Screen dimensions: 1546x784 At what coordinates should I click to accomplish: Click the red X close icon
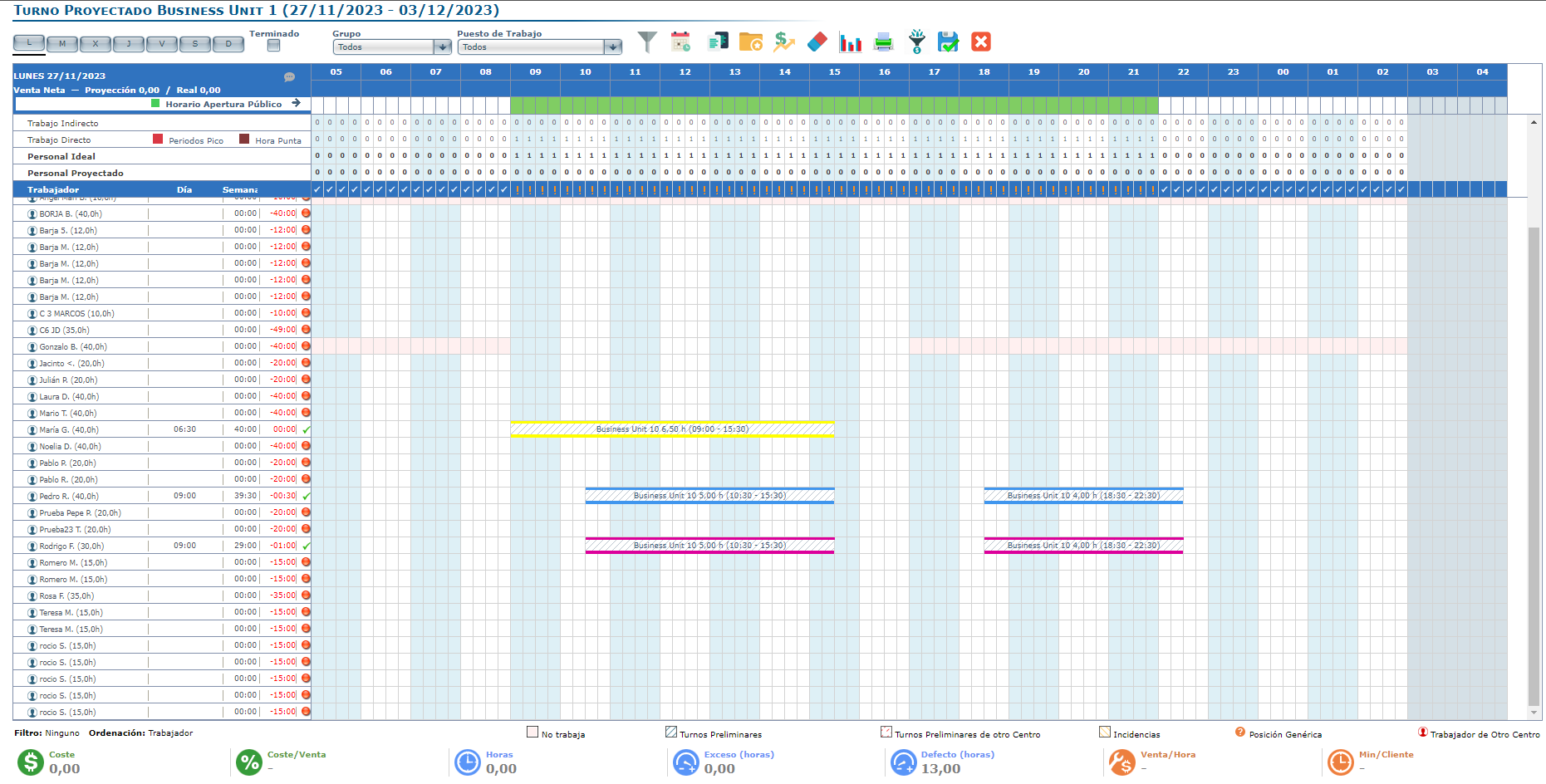click(981, 42)
